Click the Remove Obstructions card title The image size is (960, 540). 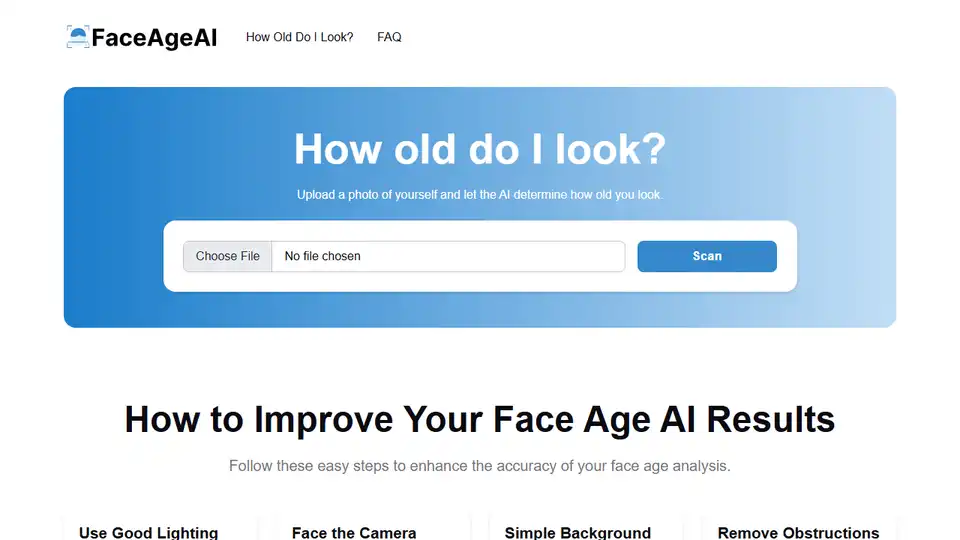(x=798, y=533)
